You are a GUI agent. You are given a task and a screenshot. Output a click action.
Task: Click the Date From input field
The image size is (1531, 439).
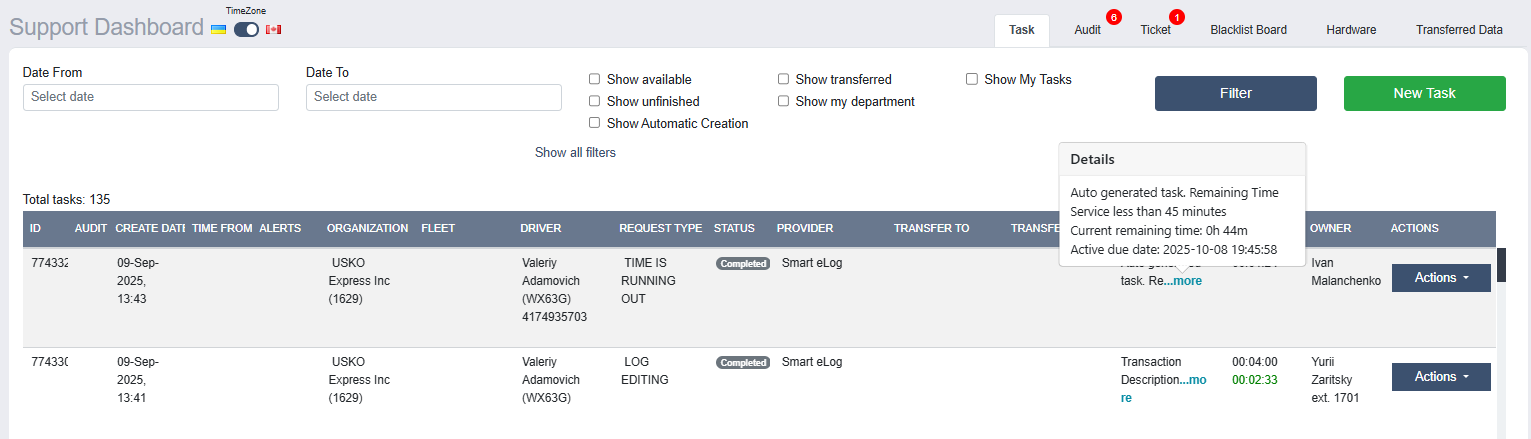pos(151,97)
